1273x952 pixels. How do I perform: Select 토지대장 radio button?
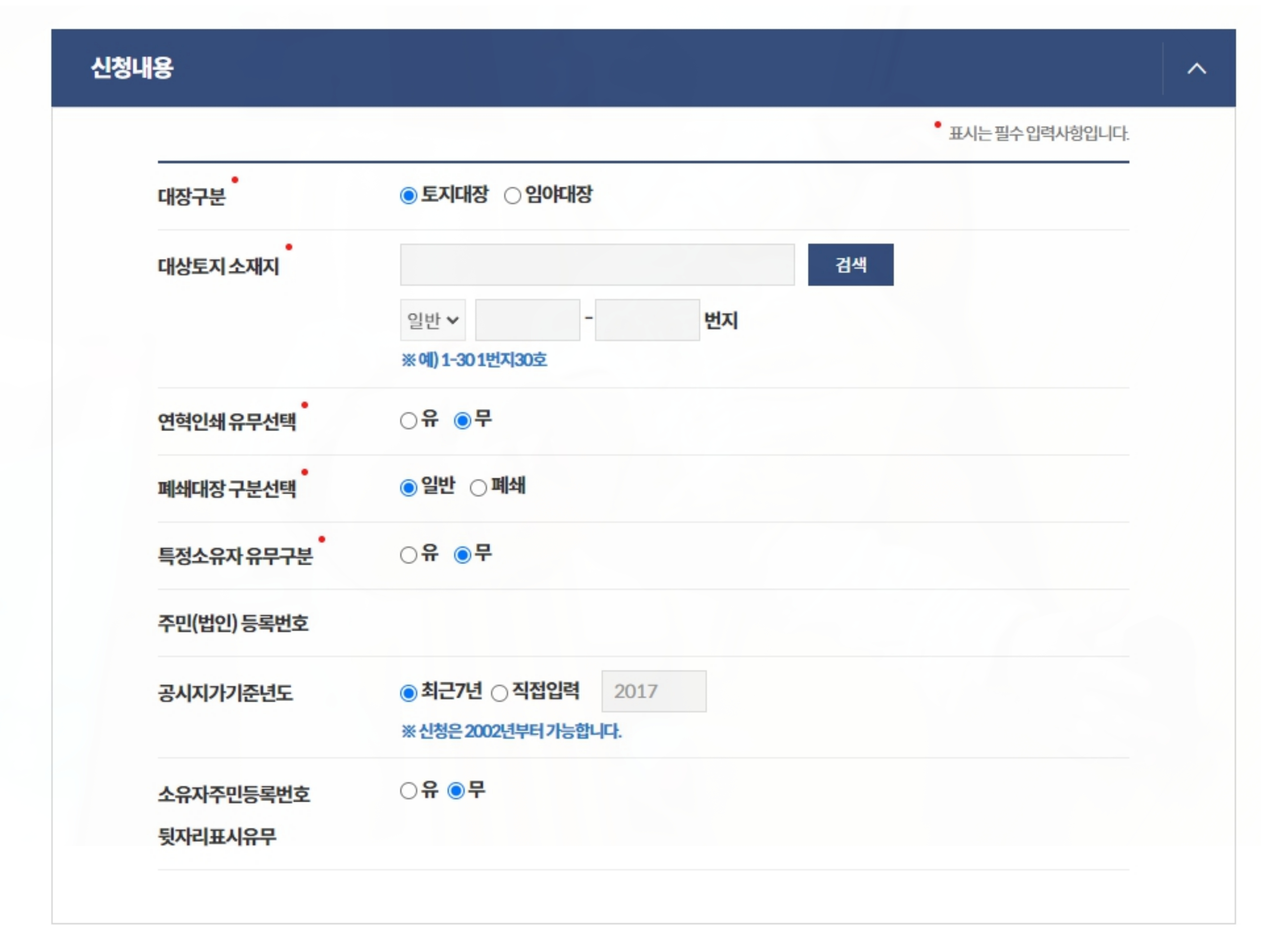(x=408, y=196)
